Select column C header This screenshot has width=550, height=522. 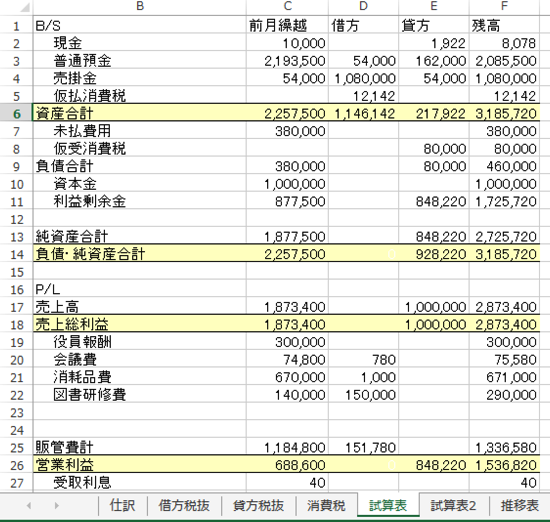287,6
